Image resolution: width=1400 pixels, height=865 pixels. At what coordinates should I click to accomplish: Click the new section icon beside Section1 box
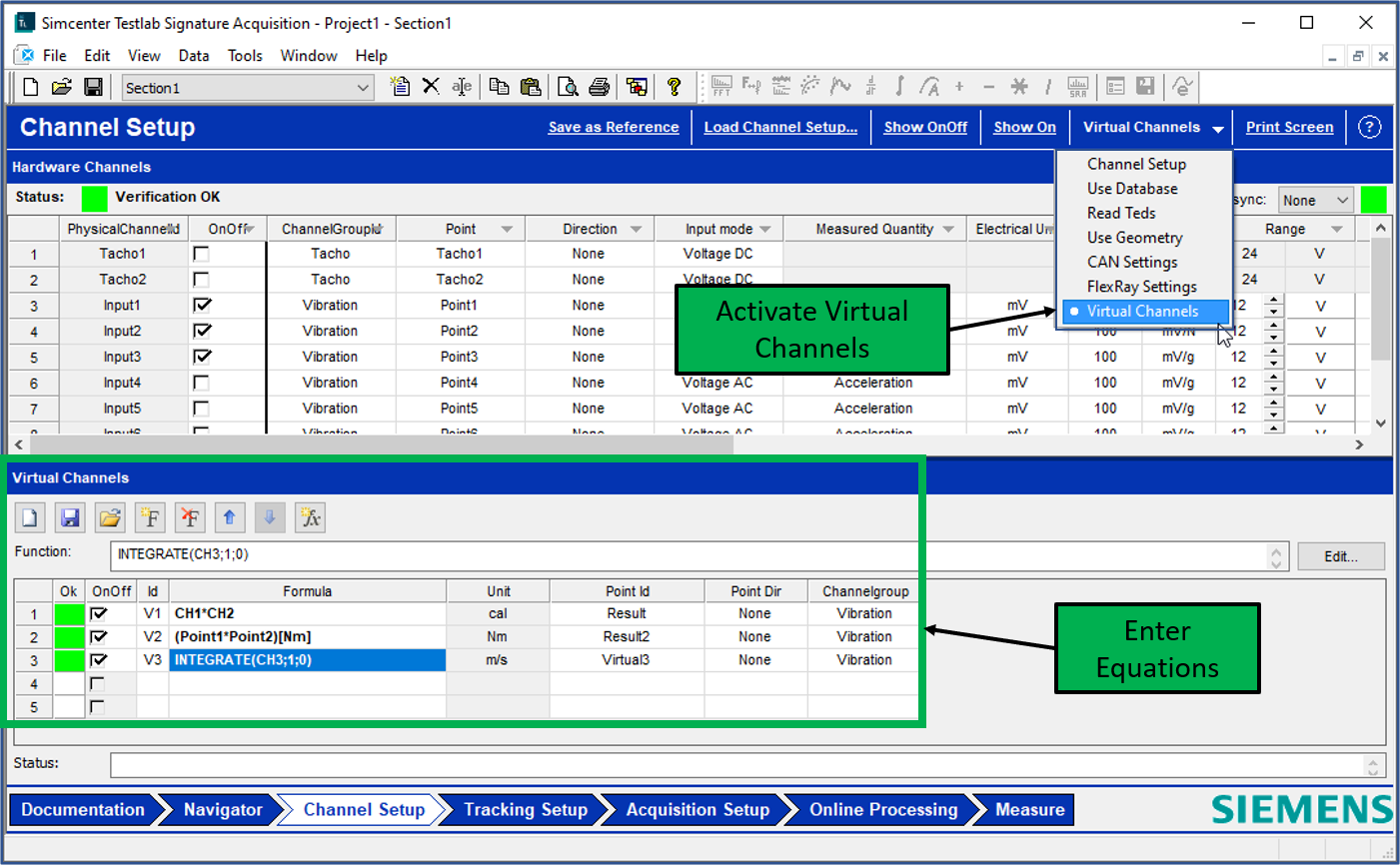(x=400, y=87)
